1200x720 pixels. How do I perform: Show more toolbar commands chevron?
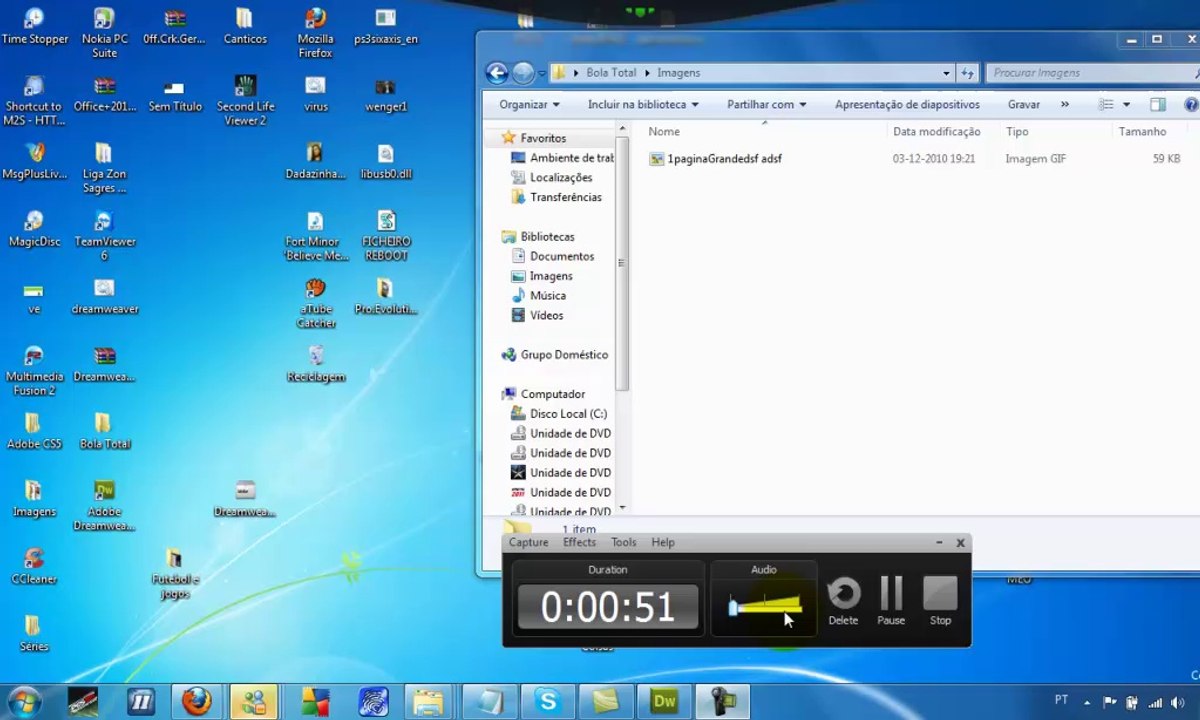pos(1064,104)
